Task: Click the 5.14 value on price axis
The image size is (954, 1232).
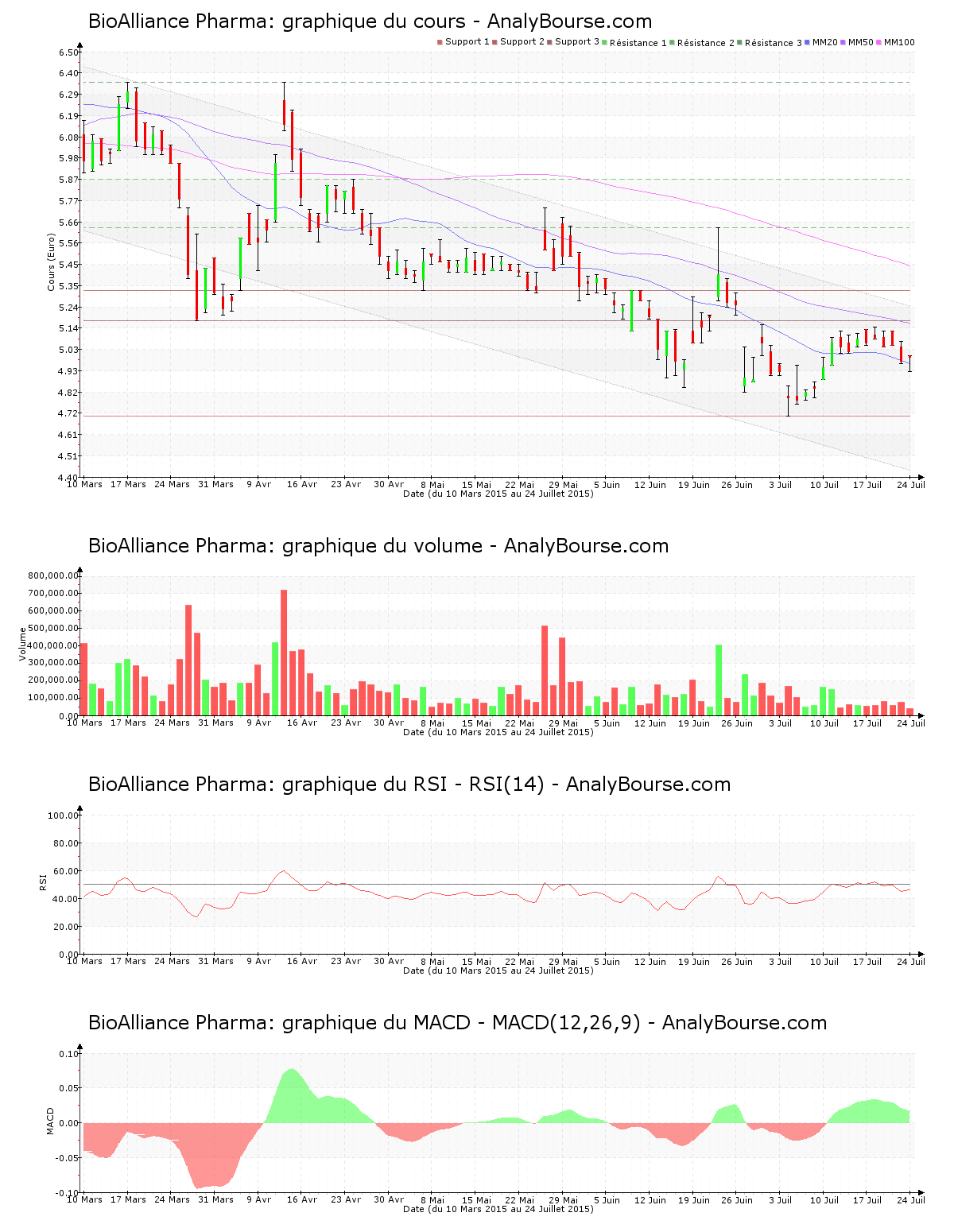Action: tap(69, 328)
